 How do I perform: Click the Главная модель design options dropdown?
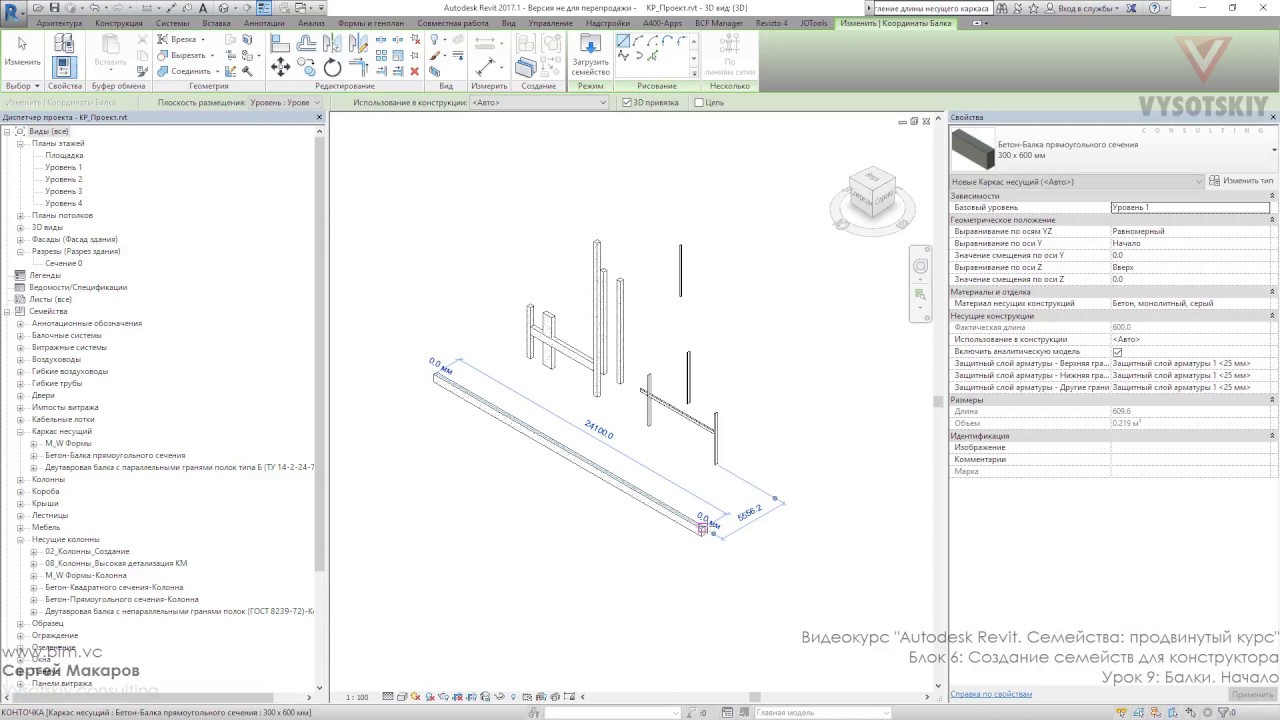822,712
